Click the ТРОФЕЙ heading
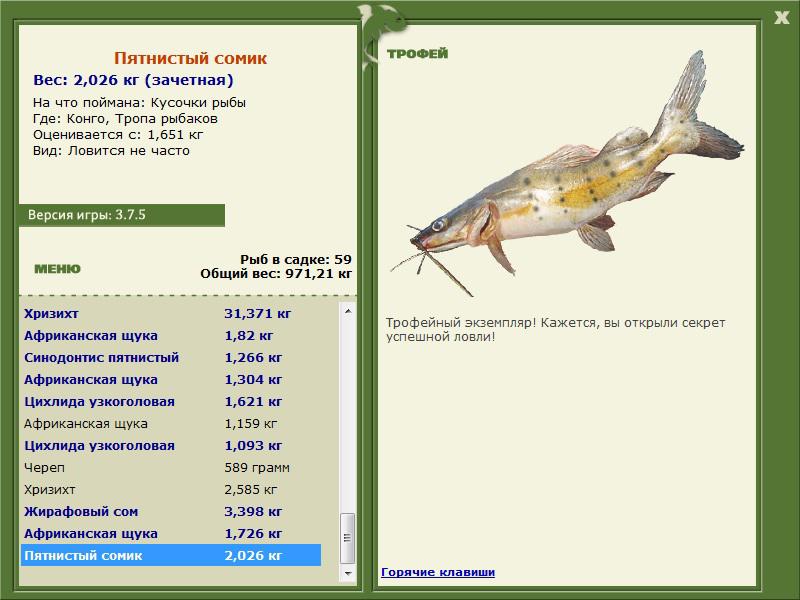This screenshot has height=600, width=800. pyautogui.click(x=417, y=54)
